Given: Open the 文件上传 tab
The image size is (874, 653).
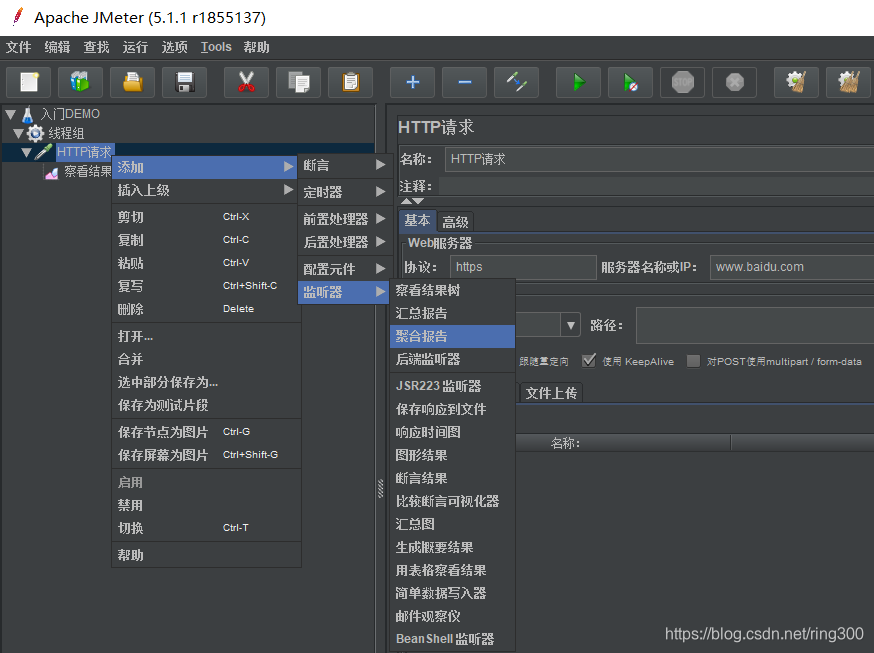Looking at the screenshot, I should tap(551, 393).
